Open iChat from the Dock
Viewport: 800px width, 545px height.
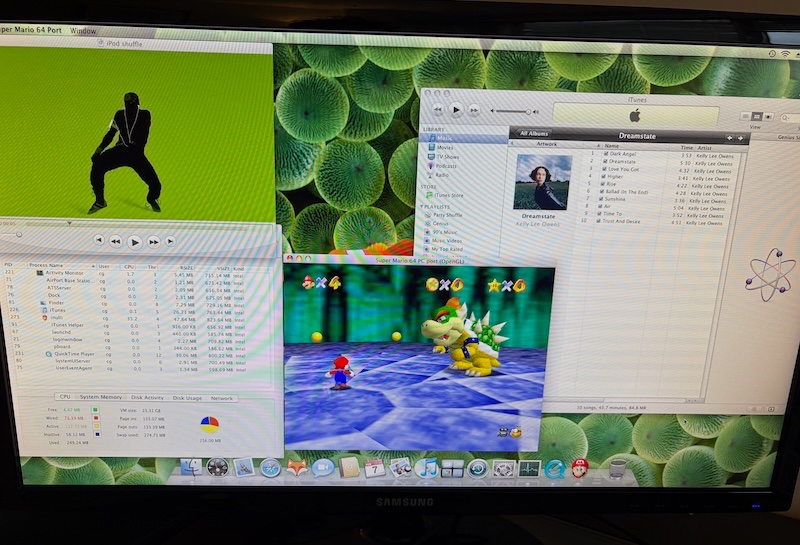pyautogui.click(x=323, y=467)
